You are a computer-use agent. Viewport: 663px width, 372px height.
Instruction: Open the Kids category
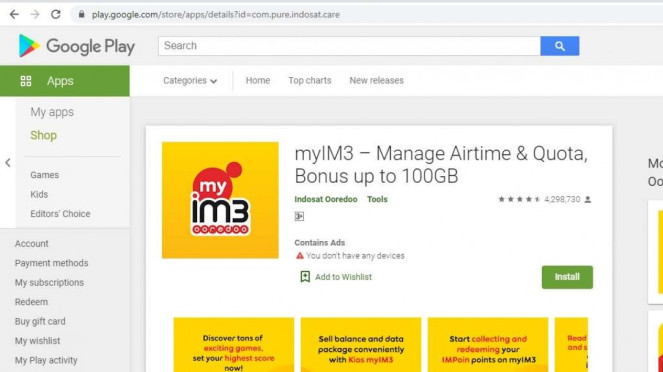39,194
